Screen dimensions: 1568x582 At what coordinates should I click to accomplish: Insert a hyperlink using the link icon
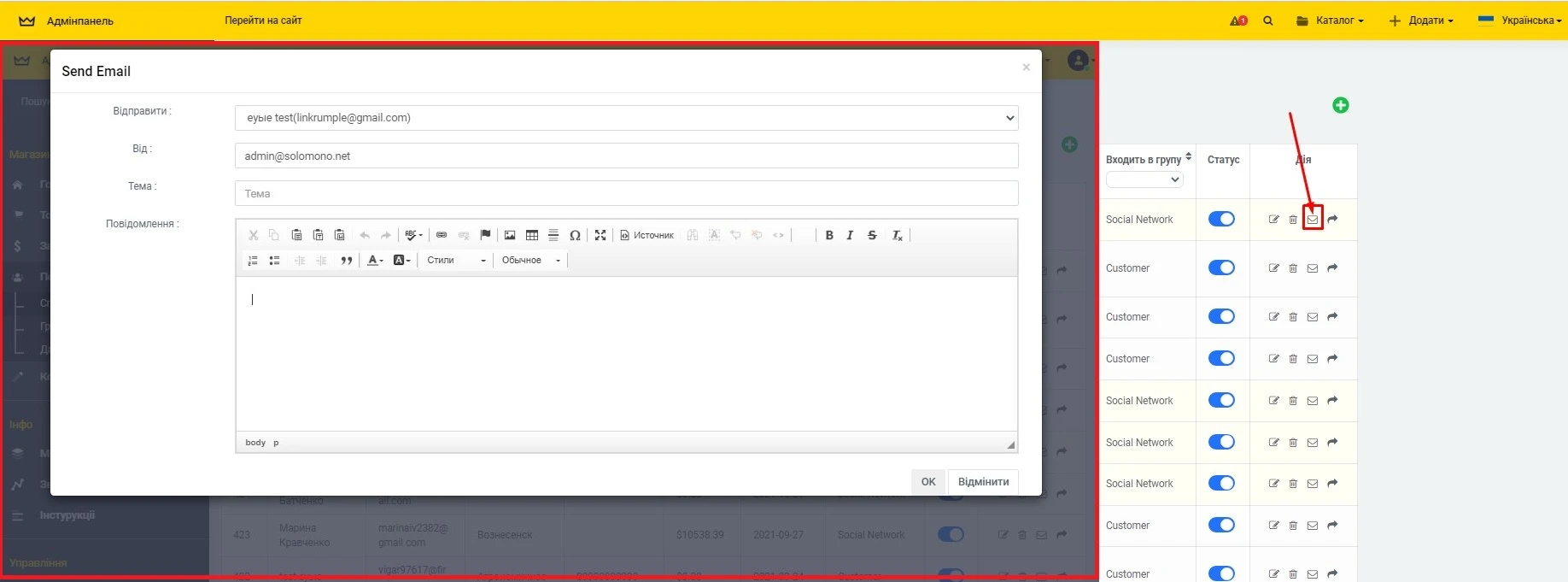point(442,235)
